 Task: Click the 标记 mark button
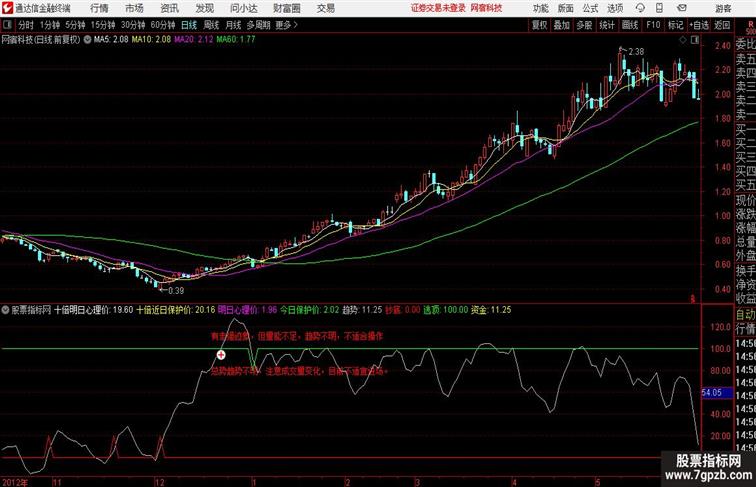(675, 25)
